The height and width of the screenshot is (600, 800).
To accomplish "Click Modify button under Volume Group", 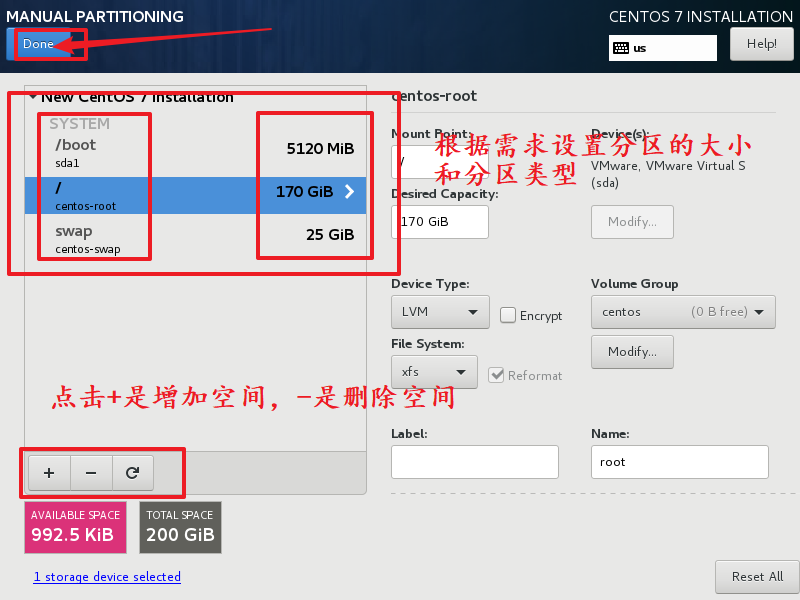I will click(632, 352).
